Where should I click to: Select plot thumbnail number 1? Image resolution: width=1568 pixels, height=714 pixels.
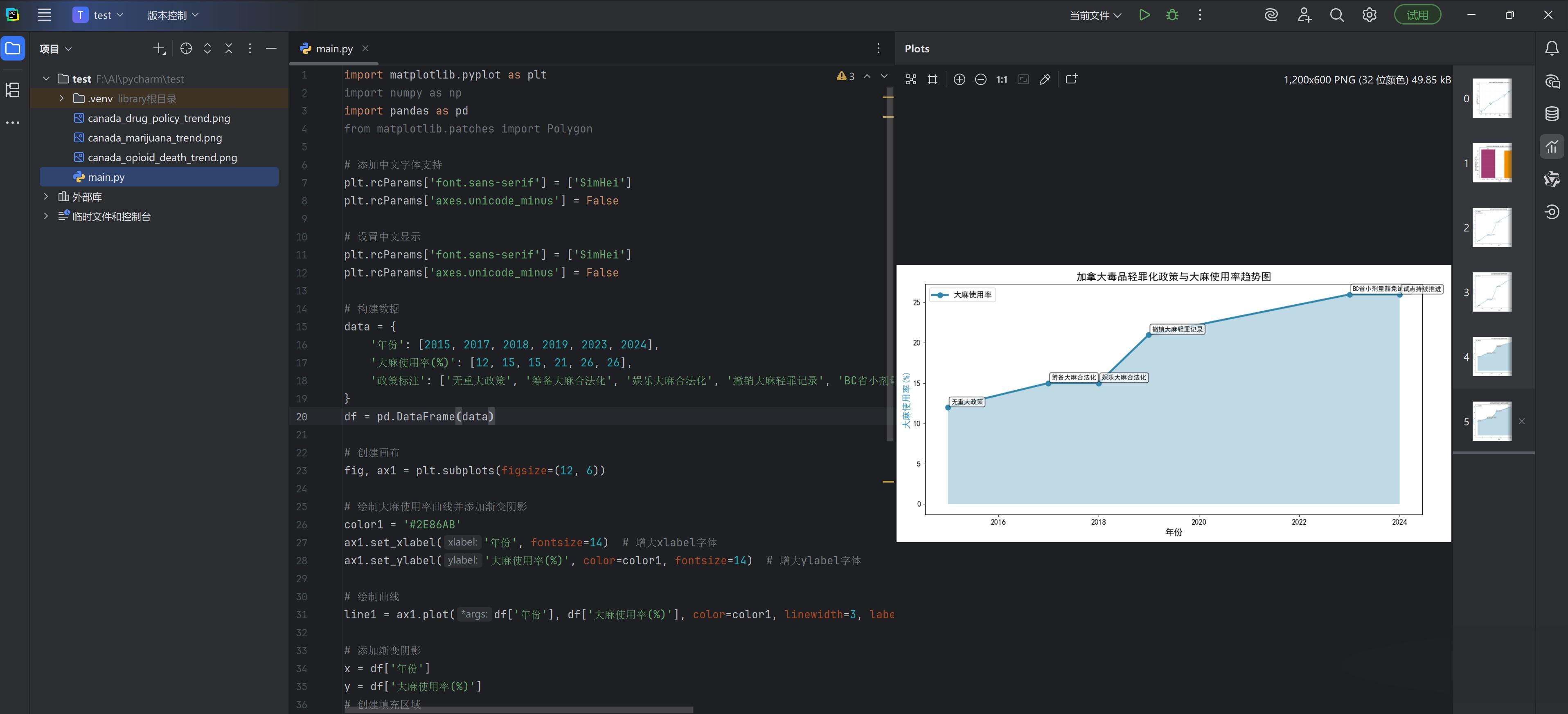point(1491,163)
